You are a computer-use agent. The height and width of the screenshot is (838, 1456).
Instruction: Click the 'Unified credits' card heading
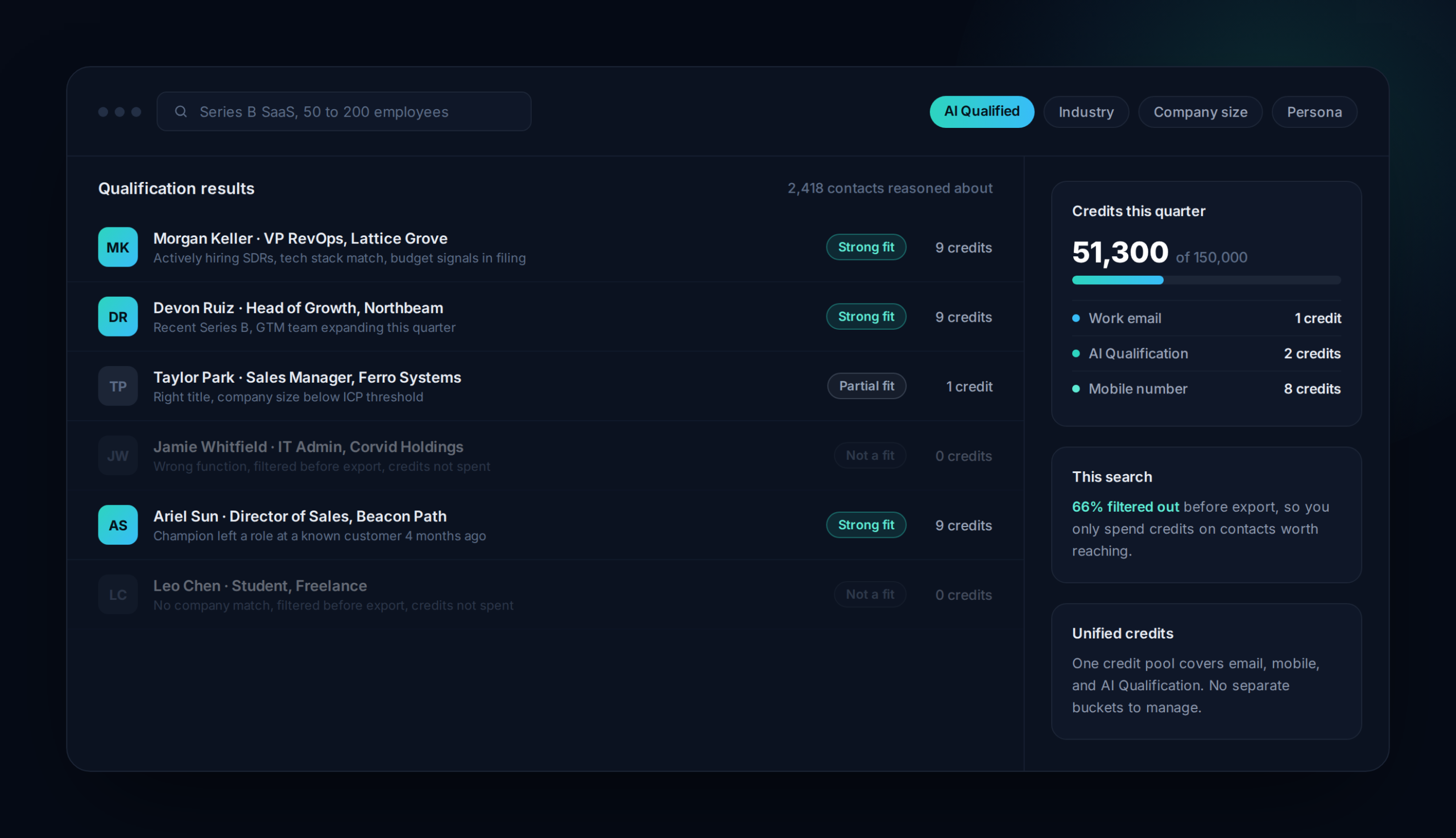[x=1122, y=633]
